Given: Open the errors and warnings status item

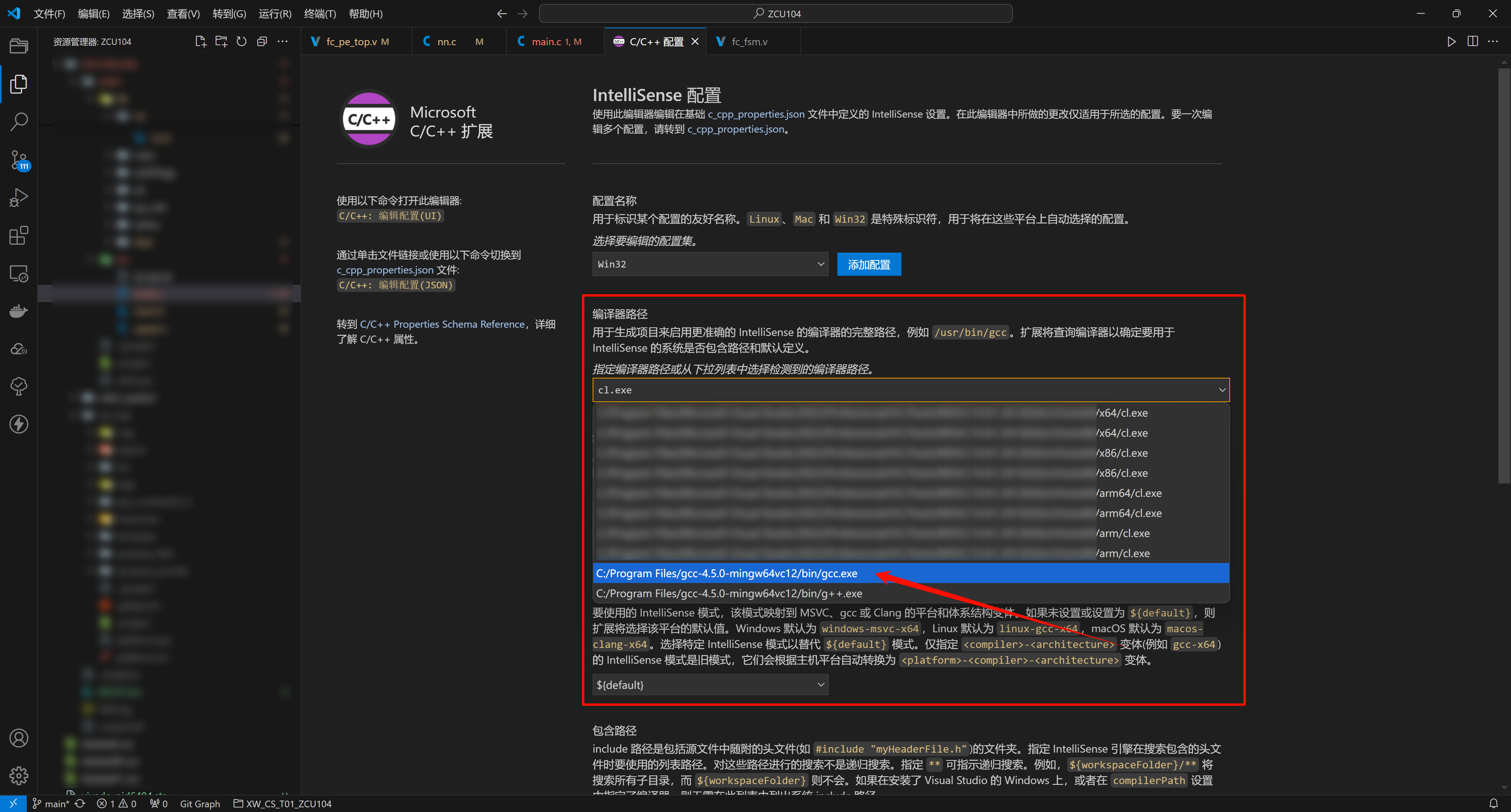Looking at the screenshot, I should point(117,804).
